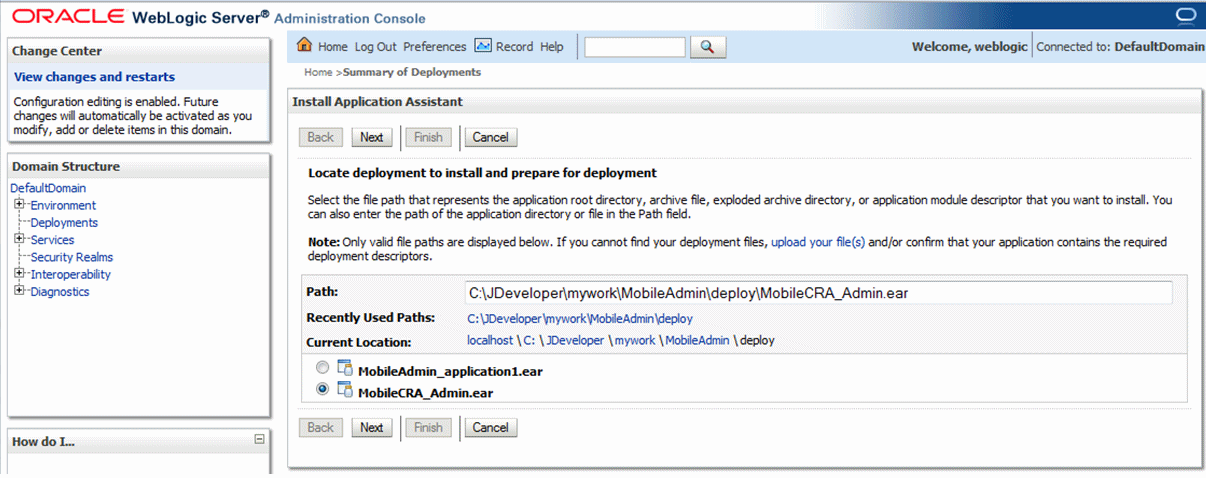Navigate to JDeveloper in Current Location

(575, 340)
